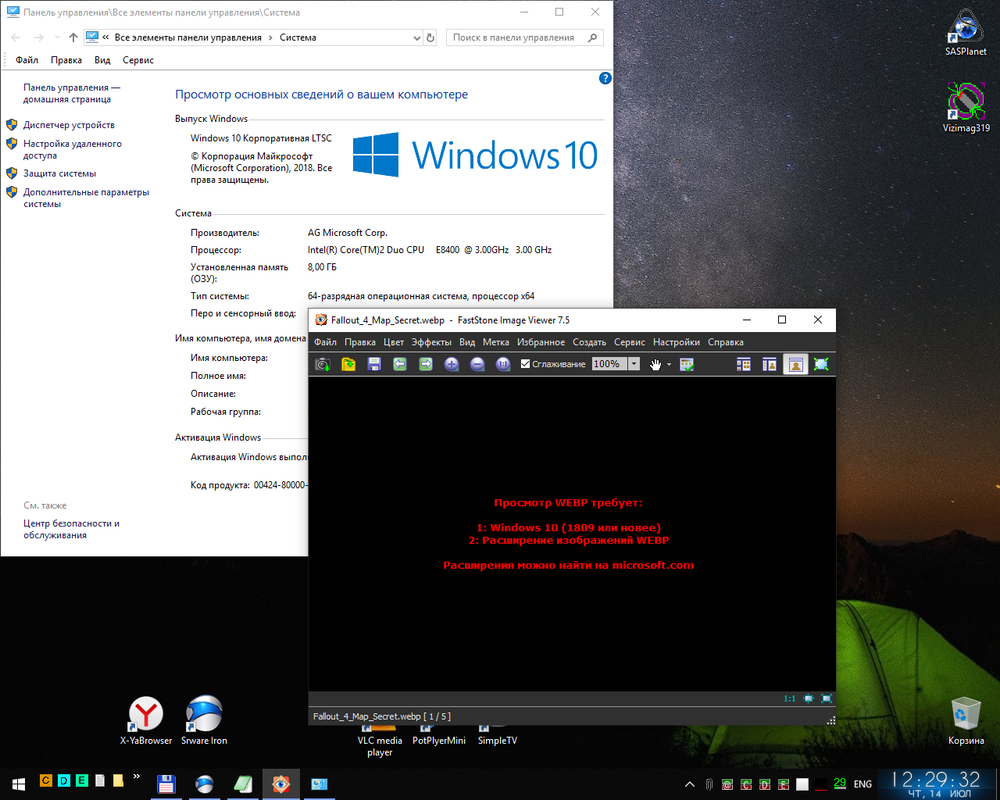Open the 100% zoom level dropdown
This screenshot has width=1000, height=800.
[634, 364]
